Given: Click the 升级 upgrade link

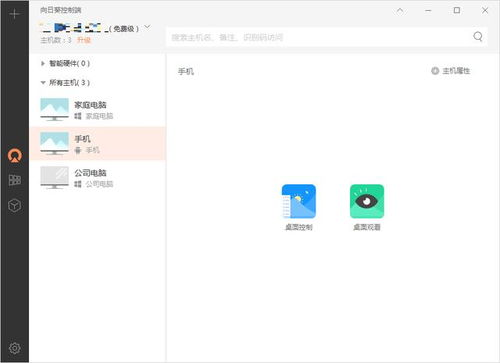Looking at the screenshot, I should (84, 40).
